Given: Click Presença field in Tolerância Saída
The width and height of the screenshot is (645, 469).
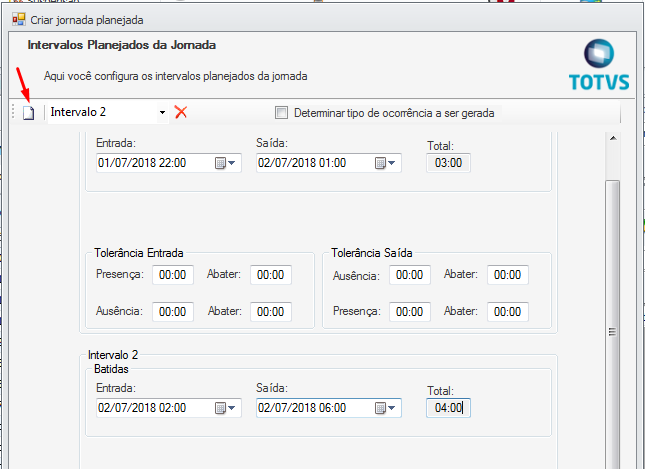Looking at the screenshot, I should pos(410,312).
